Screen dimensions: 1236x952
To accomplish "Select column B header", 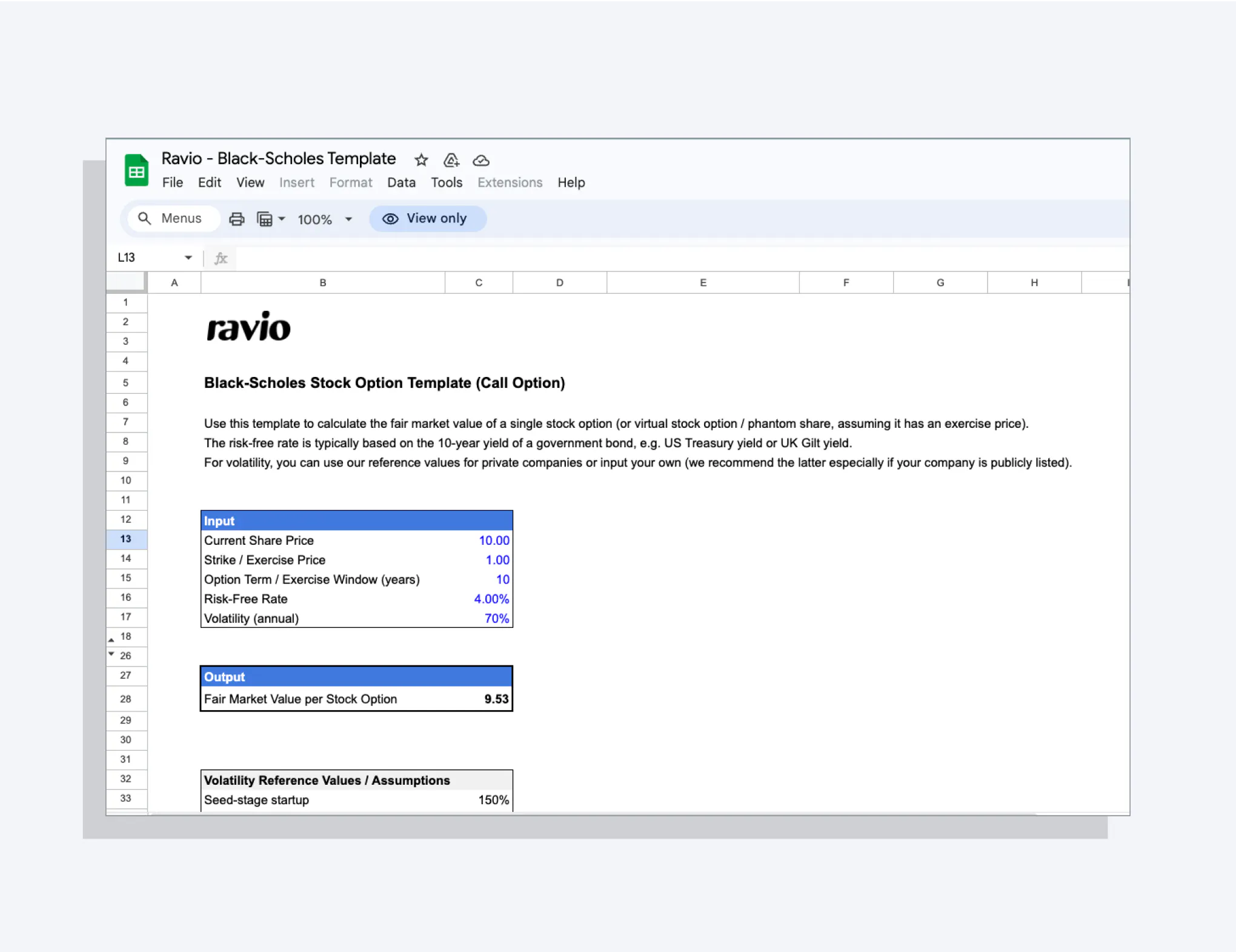I will pos(323,282).
